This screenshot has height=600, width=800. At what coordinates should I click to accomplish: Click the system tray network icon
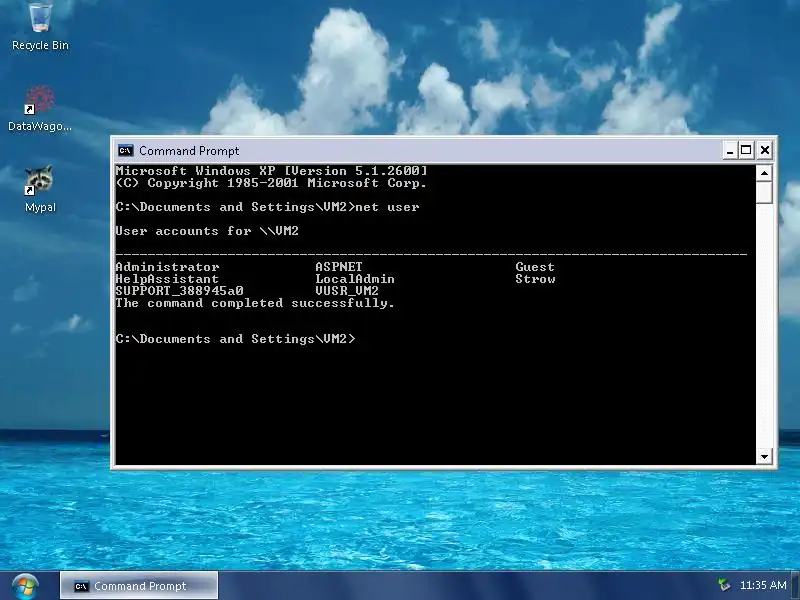click(724, 585)
